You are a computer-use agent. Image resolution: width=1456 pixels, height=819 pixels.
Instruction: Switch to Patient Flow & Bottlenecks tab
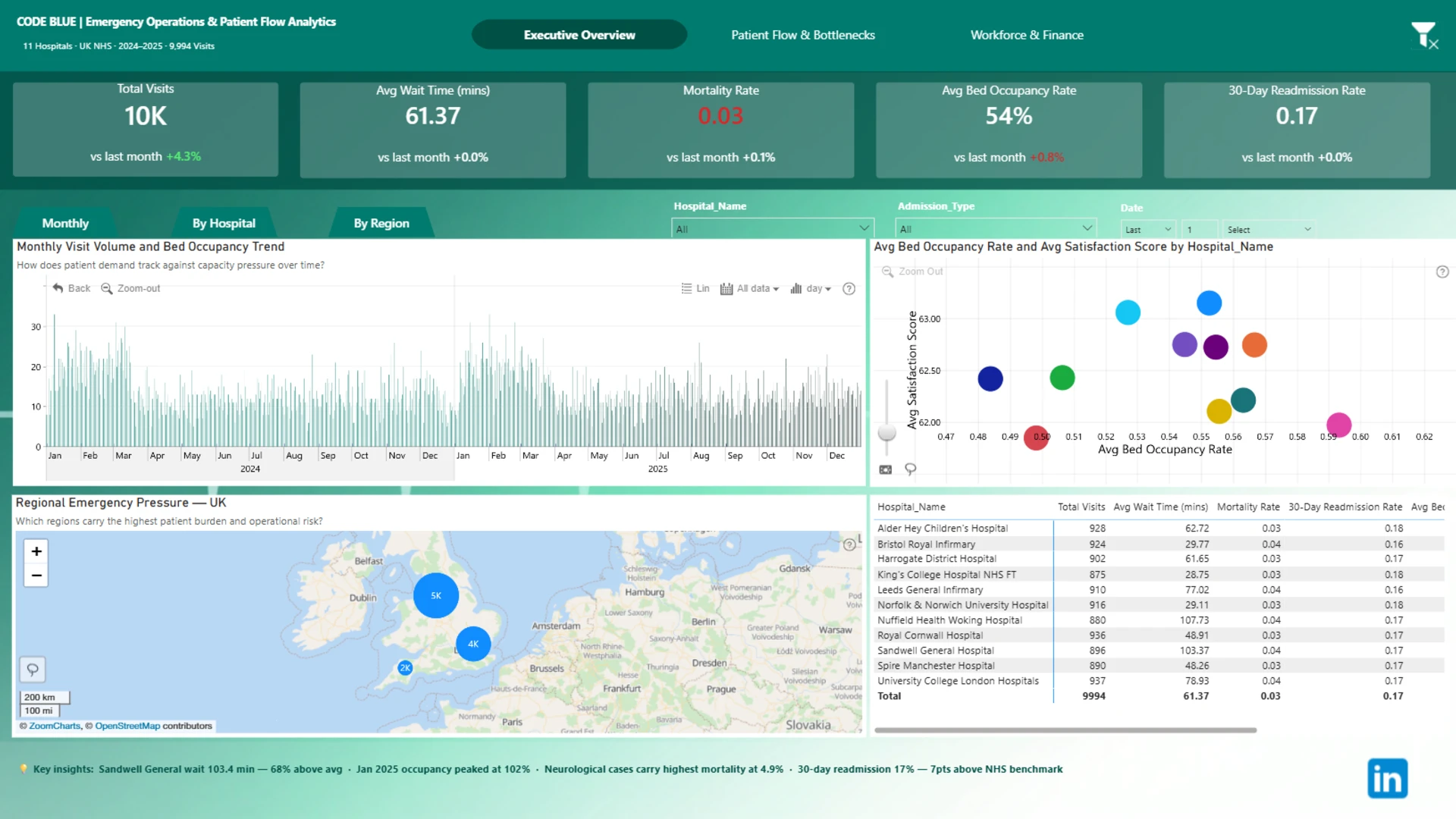(x=802, y=35)
